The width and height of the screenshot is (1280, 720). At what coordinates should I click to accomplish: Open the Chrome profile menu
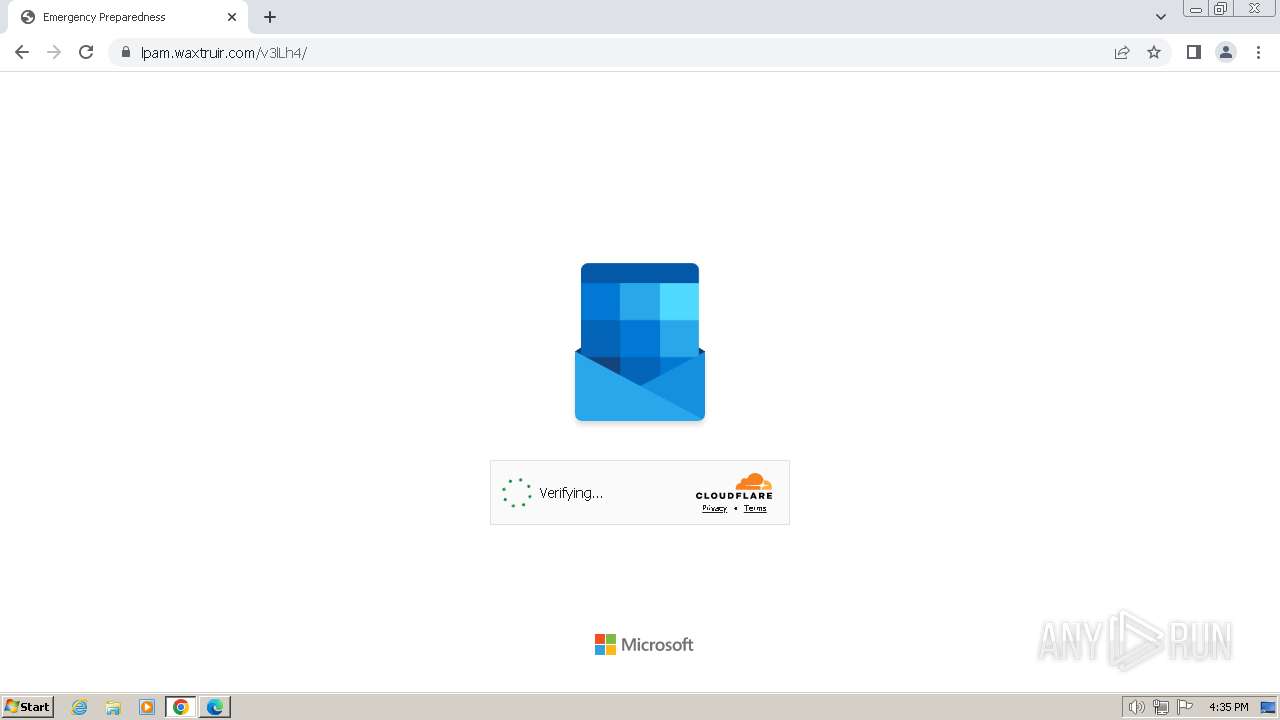1226,52
